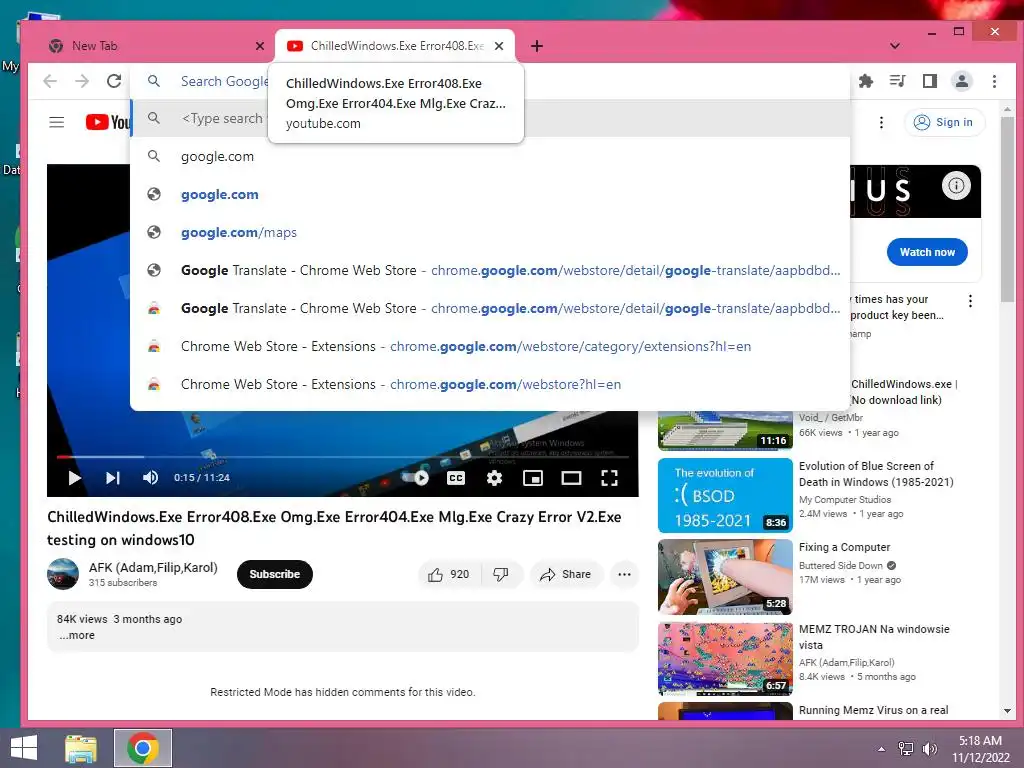Open the Evolution of Blue Screen title link

tap(876, 474)
